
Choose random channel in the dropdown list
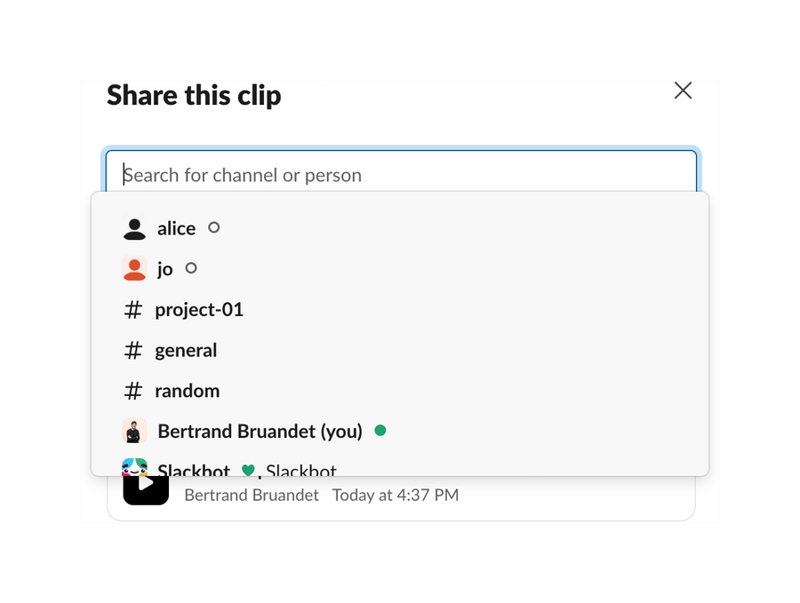tap(189, 390)
